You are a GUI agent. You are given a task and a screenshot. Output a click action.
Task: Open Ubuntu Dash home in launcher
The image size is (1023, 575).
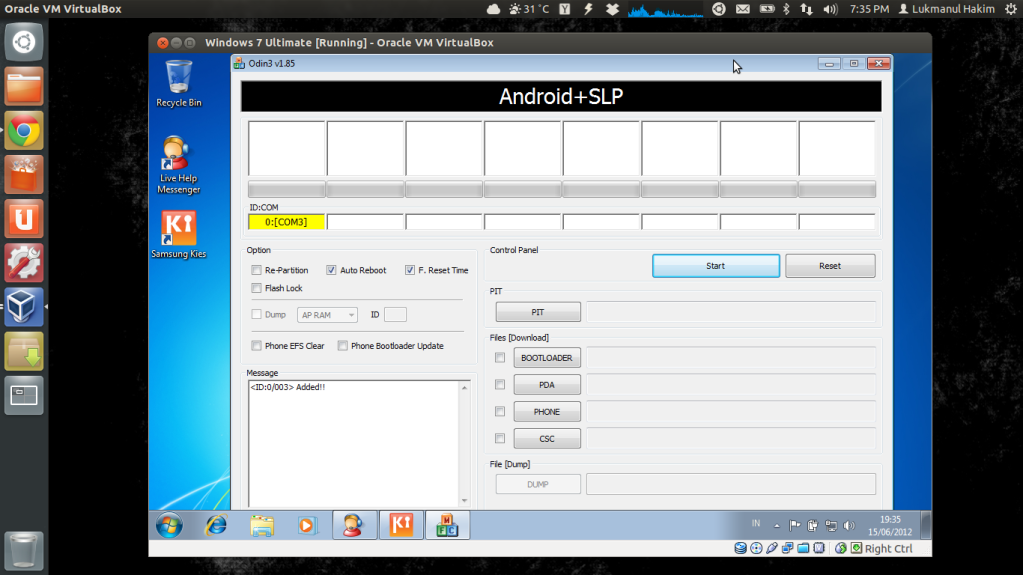tap(24, 42)
